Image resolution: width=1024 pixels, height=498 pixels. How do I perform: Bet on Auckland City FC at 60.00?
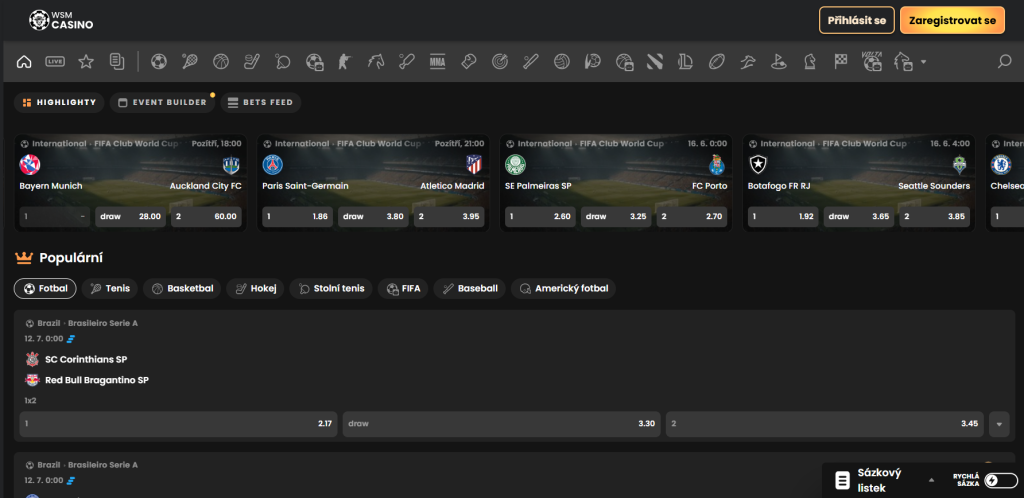click(206, 217)
